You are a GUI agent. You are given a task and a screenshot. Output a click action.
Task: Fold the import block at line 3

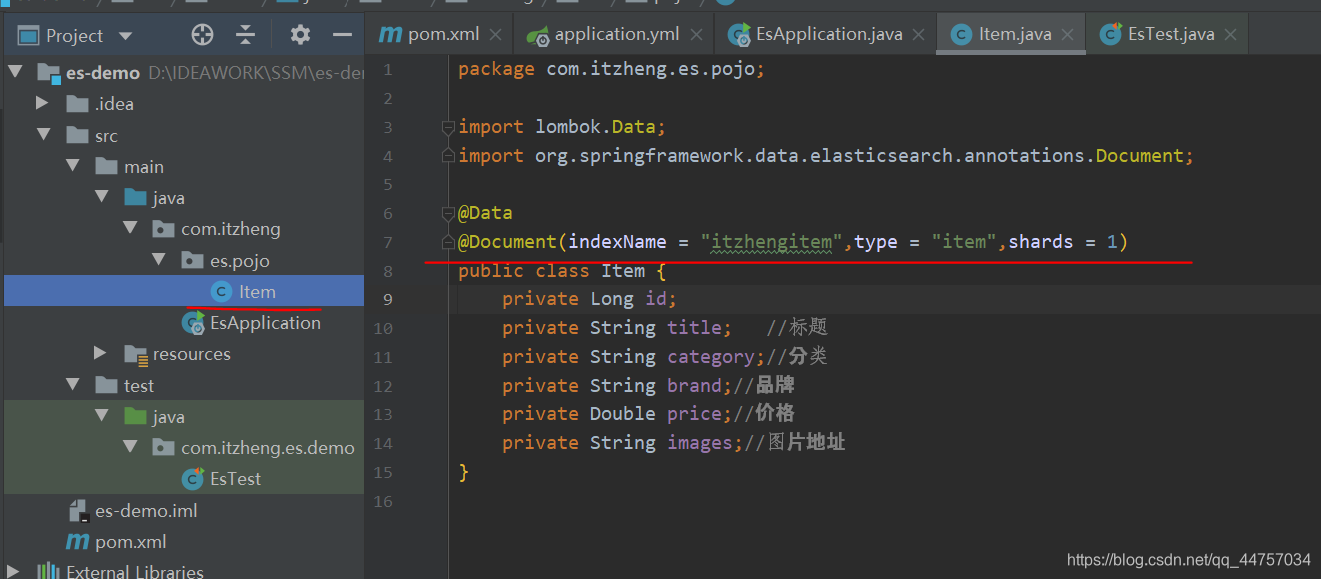pyautogui.click(x=448, y=127)
